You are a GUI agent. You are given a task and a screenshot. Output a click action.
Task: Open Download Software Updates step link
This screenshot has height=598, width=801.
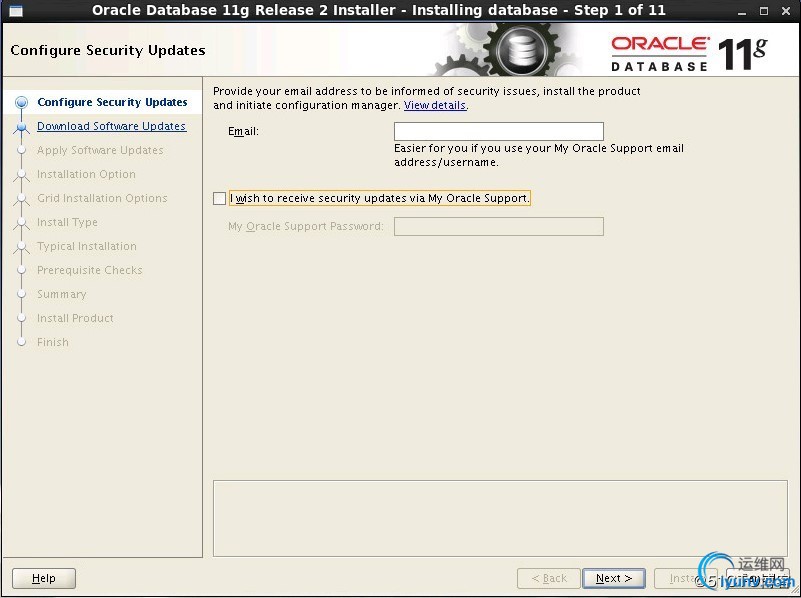(111, 126)
